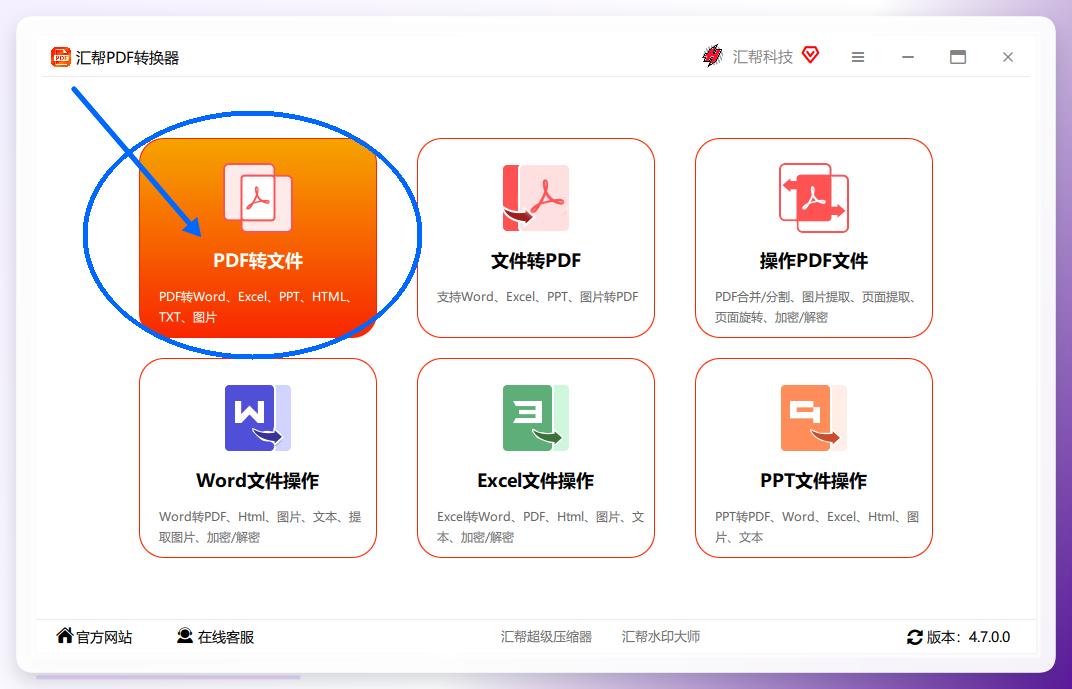Open the Word文件操作 W icon
Image resolution: width=1072 pixels, height=689 pixels.
click(258, 418)
